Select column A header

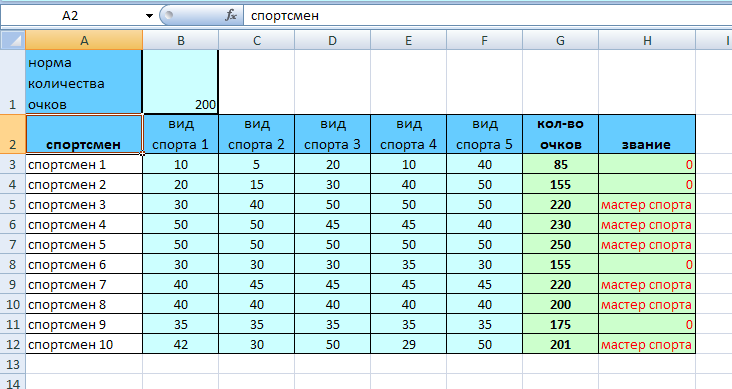pos(84,40)
